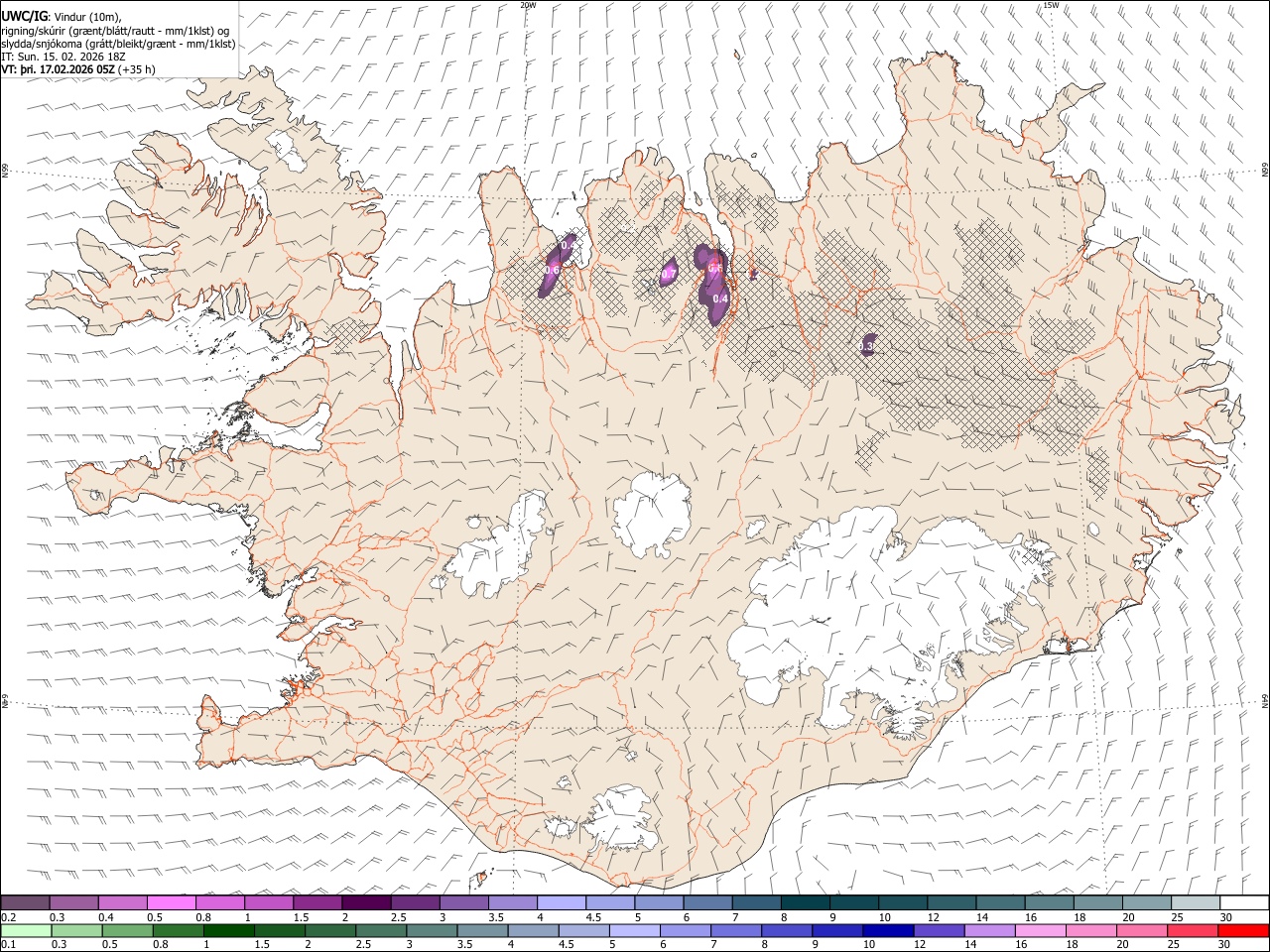Click the 'VT: þri. 17.02.2026 05Z (+35 h)' line
The width and height of the screenshot is (1270, 952).
(78, 69)
